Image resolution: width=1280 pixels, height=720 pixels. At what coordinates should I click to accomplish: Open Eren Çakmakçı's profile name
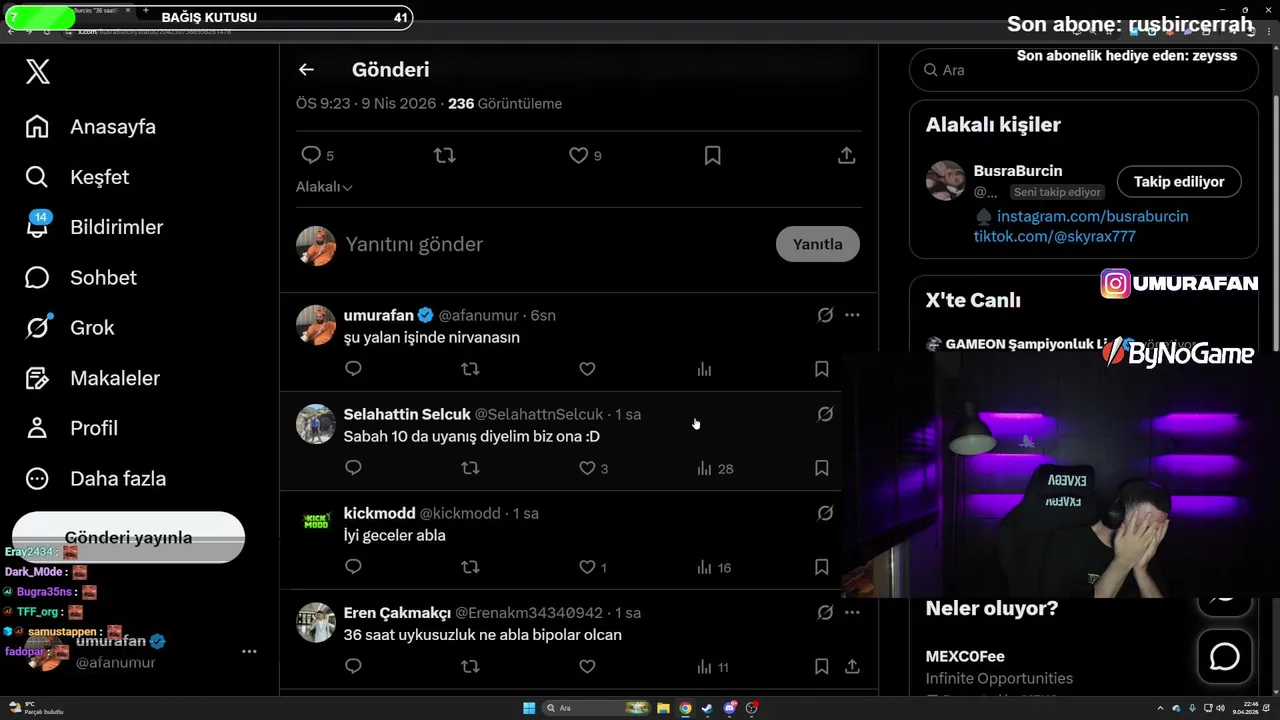(x=397, y=612)
